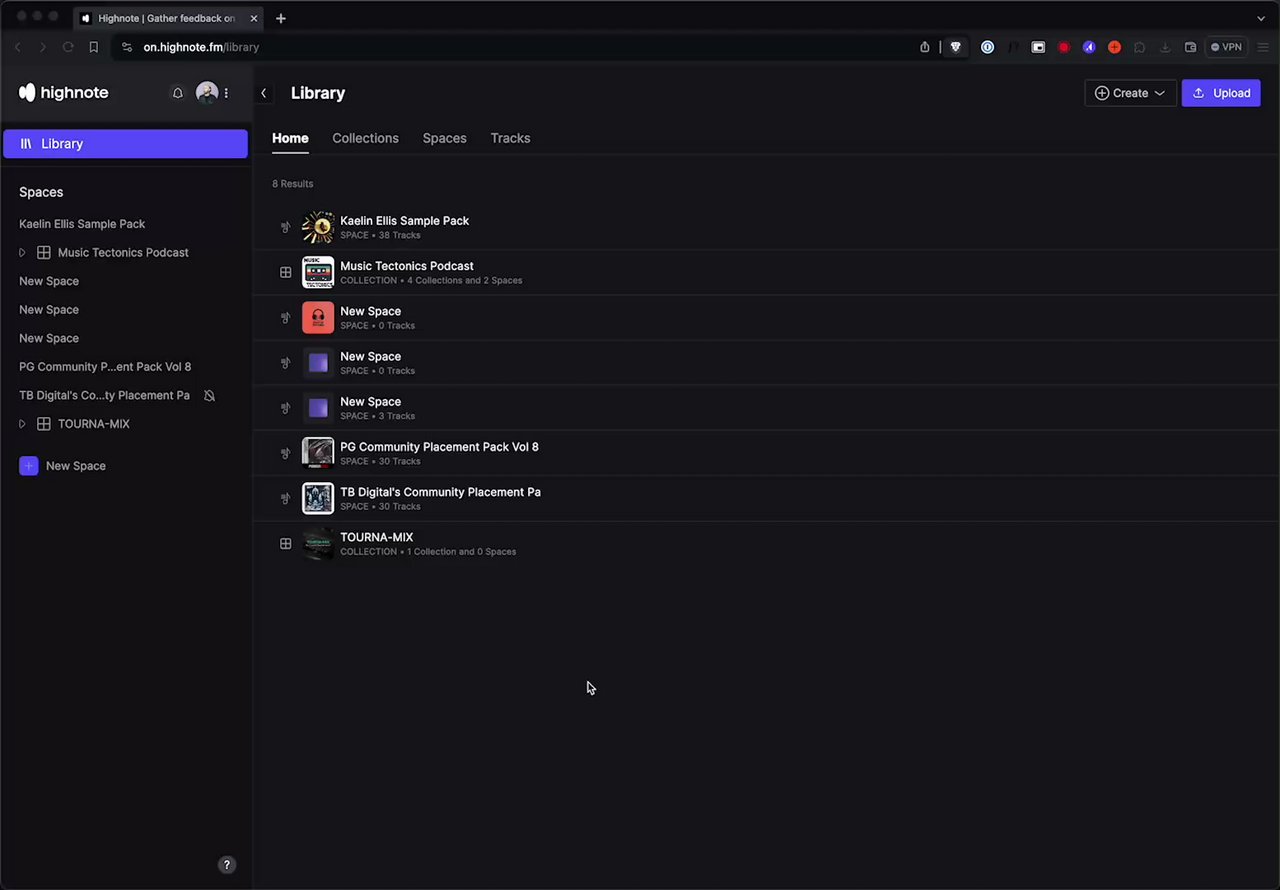Image resolution: width=1280 pixels, height=890 pixels.
Task: Click the muted bell icon beside TB Digital's space
Action: coord(209,396)
